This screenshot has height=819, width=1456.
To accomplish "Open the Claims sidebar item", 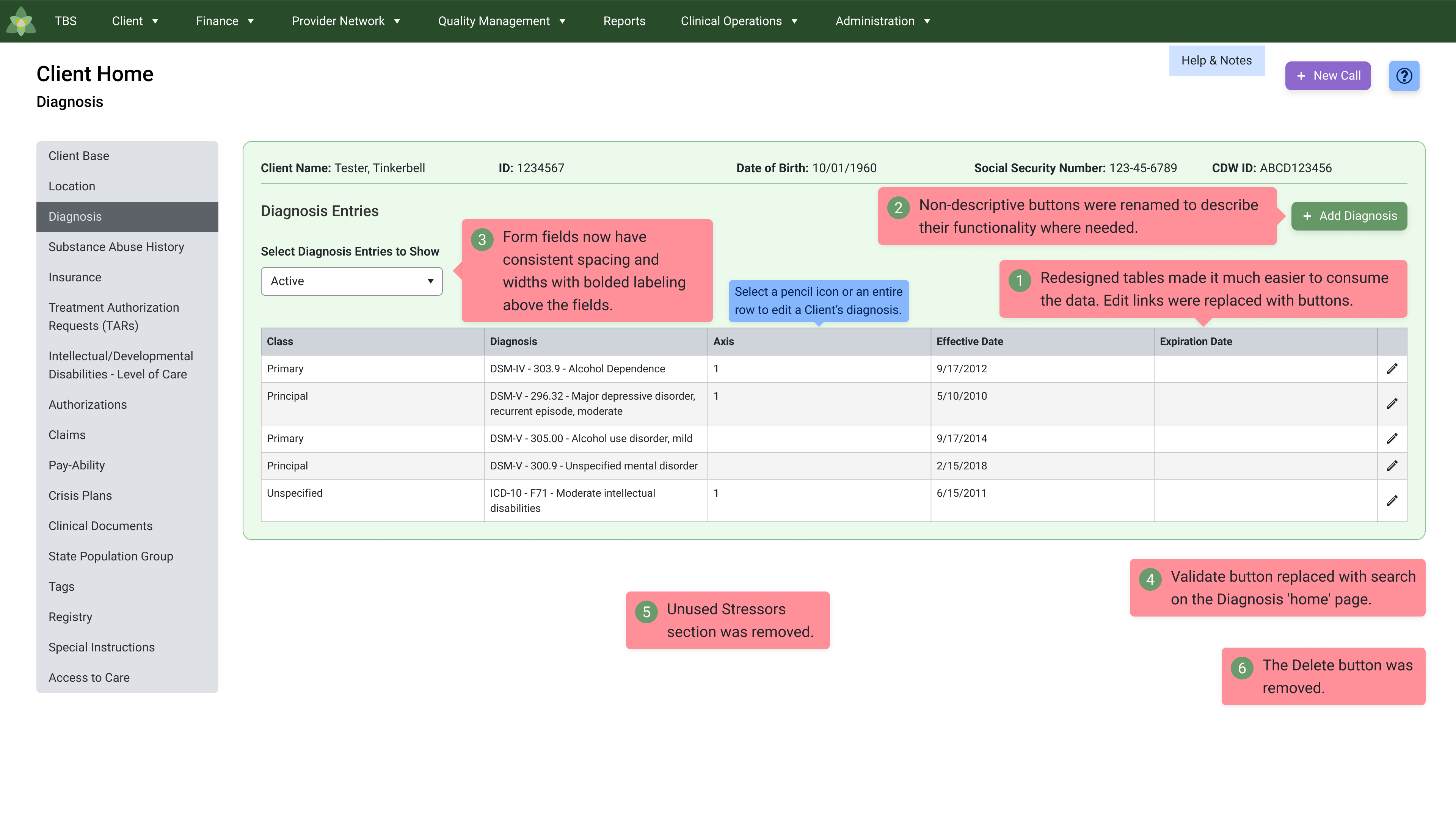I will pyautogui.click(x=127, y=435).
